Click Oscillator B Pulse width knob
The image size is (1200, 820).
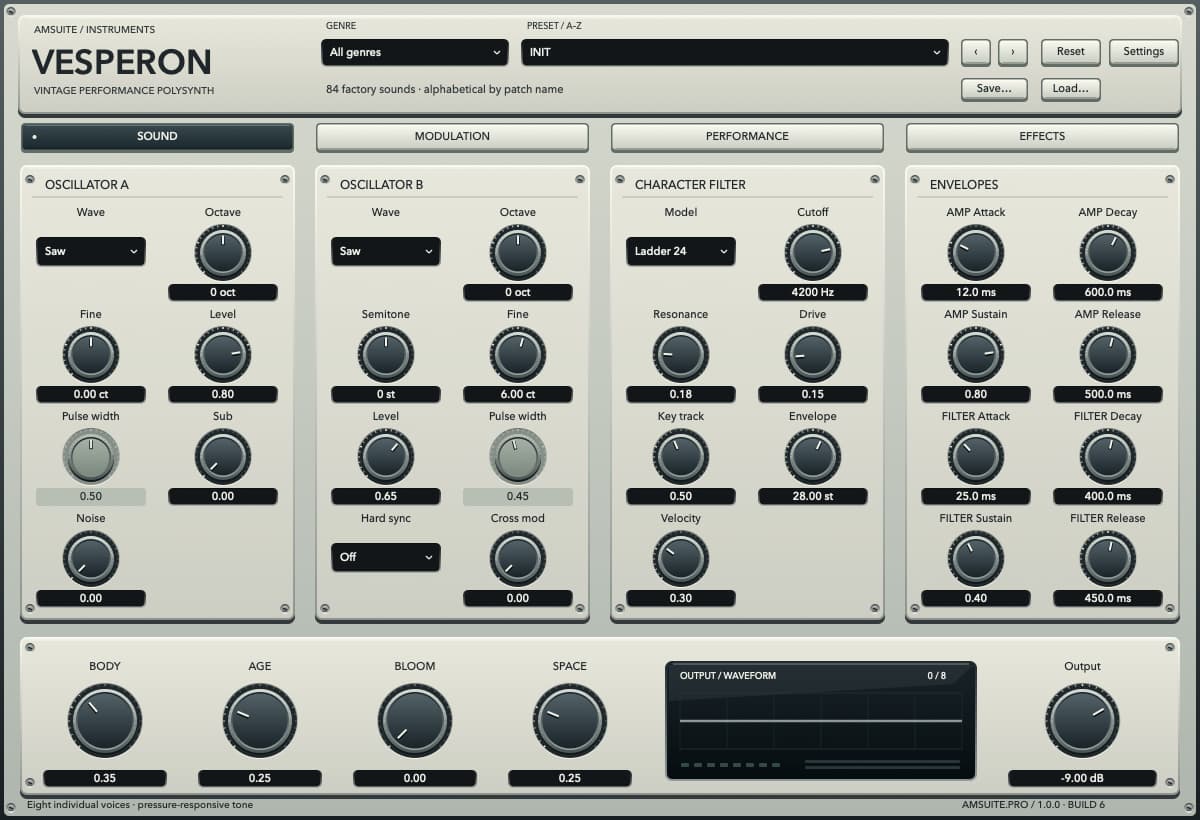coord(518,456)
